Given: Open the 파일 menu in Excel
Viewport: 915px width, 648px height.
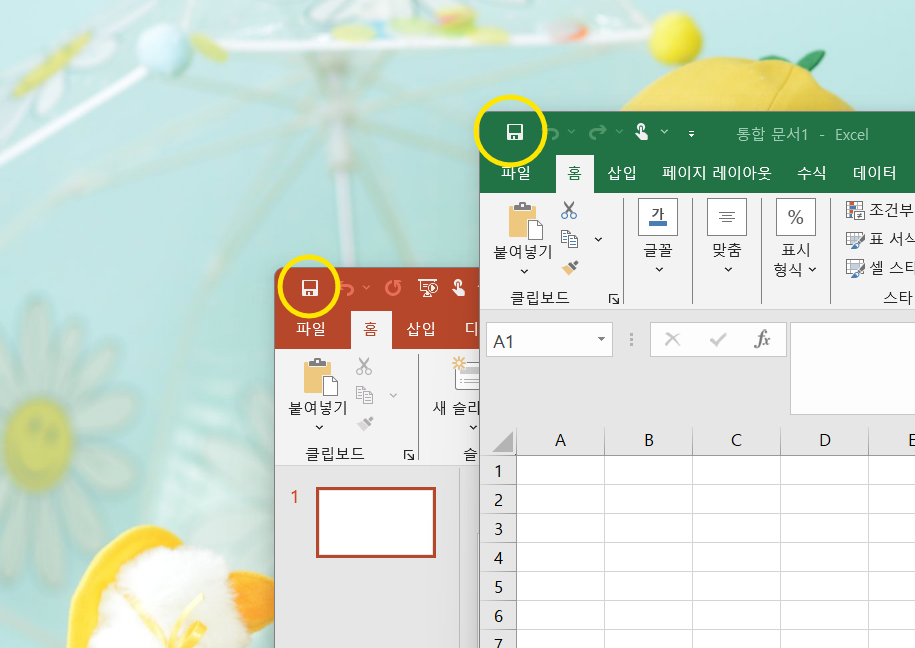Looking at the screenshot, I should 516,173.
